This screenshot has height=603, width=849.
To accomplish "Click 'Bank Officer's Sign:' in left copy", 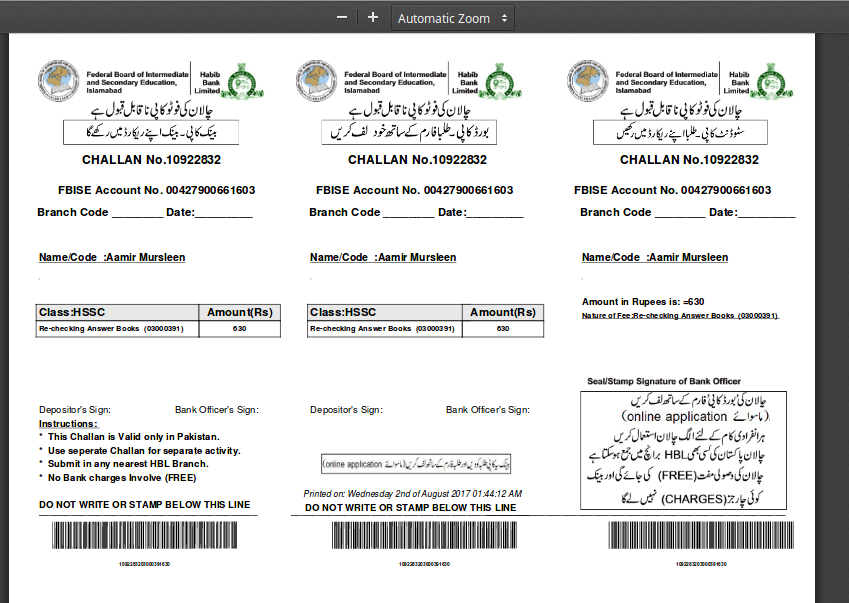I will (x=217, y=410).
